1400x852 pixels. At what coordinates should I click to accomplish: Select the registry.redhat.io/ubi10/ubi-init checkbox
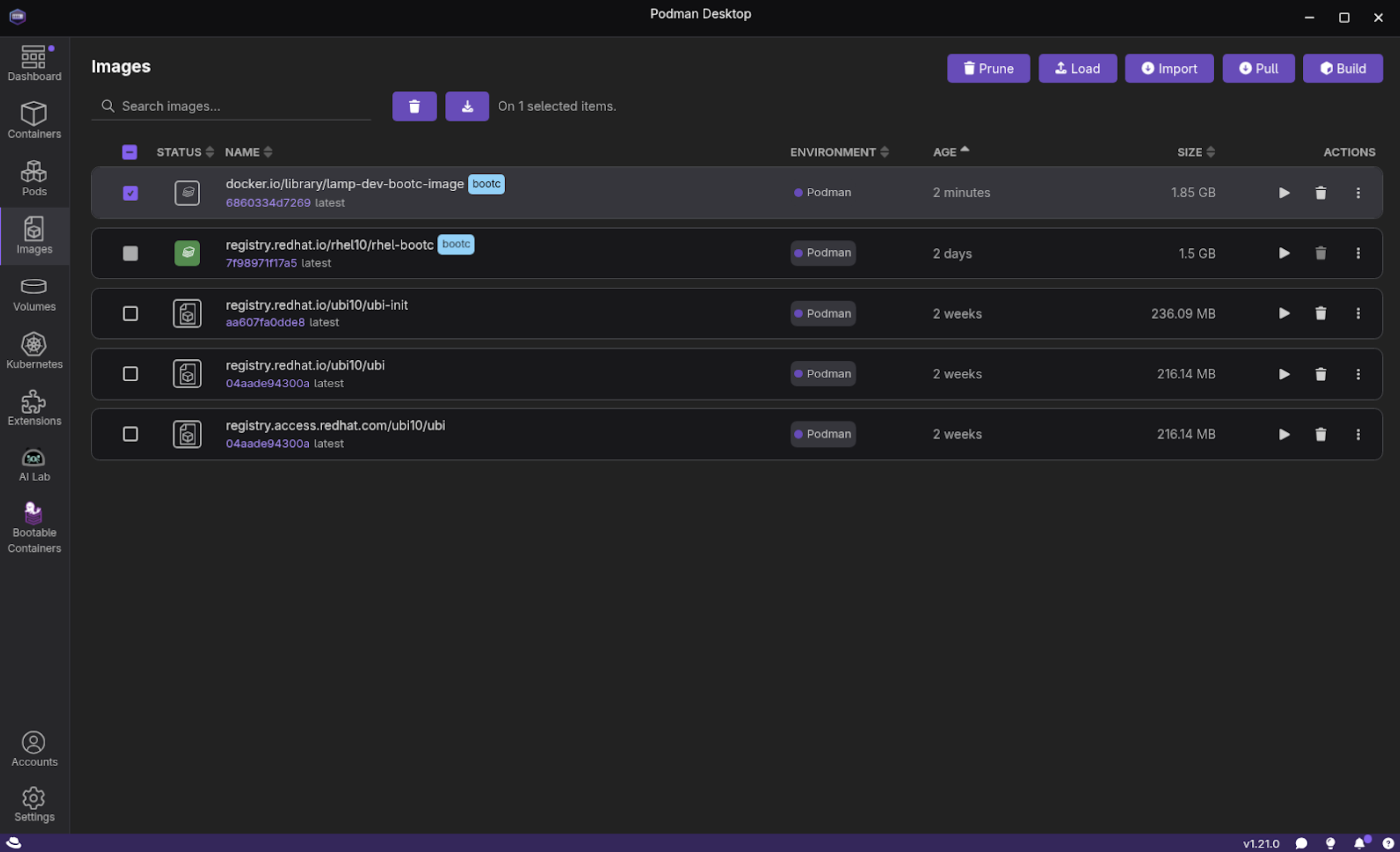130,314
